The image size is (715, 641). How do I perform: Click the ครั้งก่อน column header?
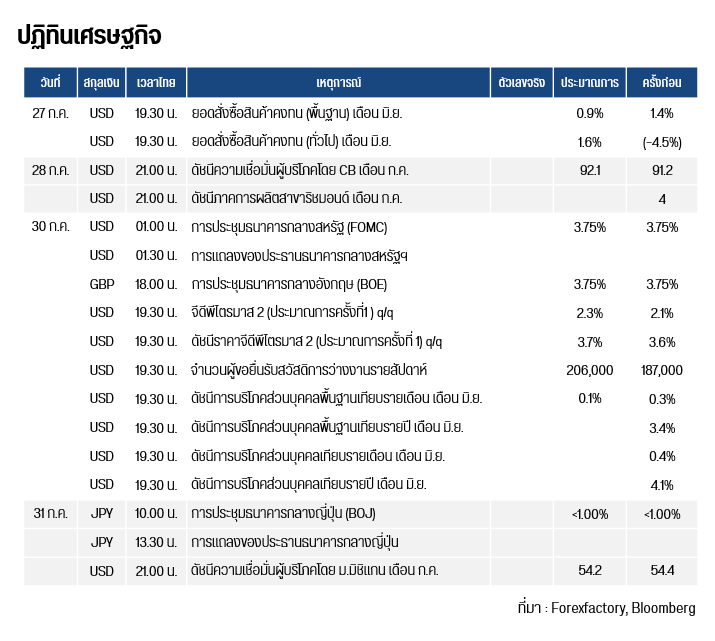[x=662, y=83]
